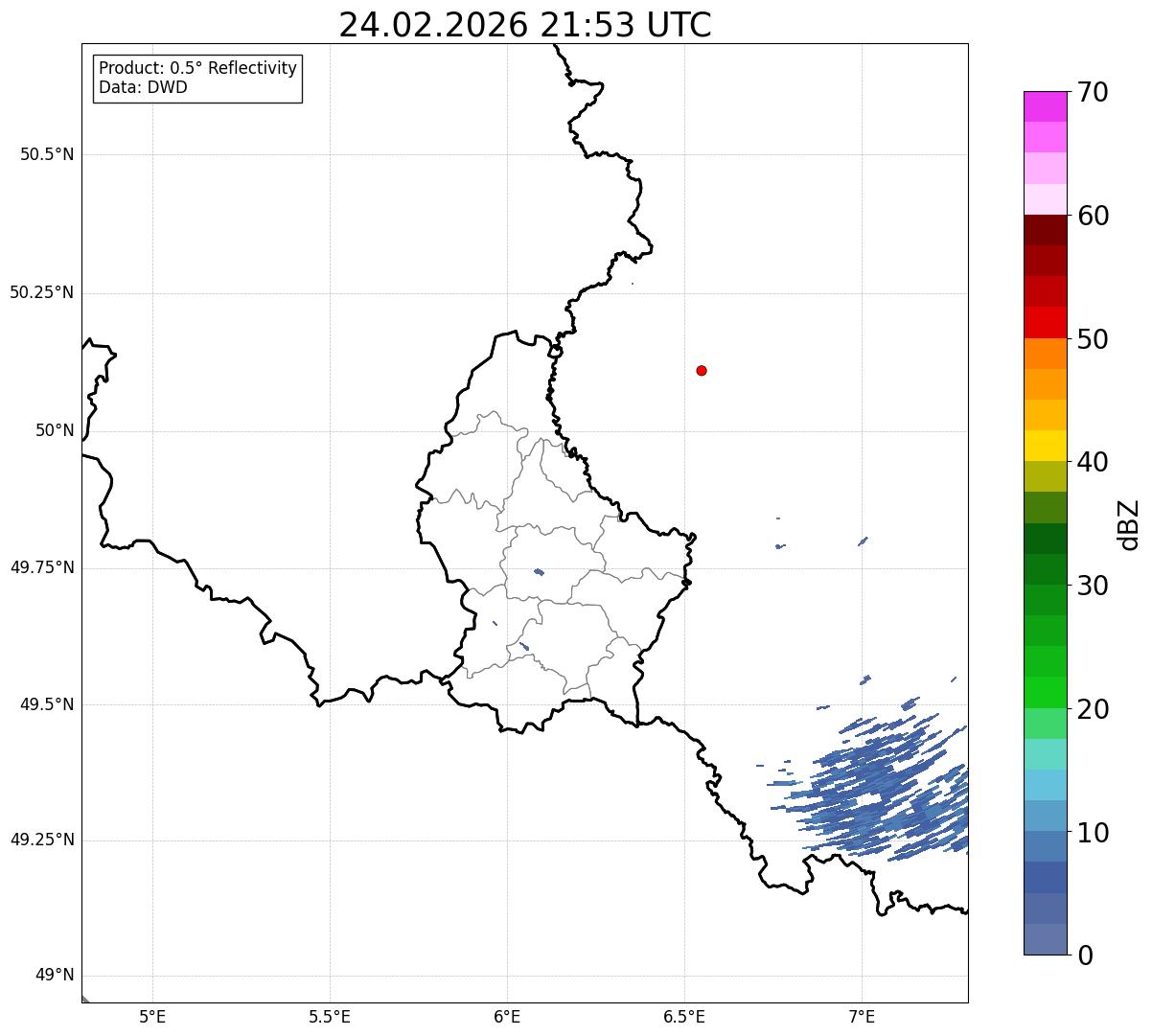Screen dimensions: 1152x1036
Task: Click the longitude label 6.5°E
Action: pyautogui.click(x=684, y=1017)
